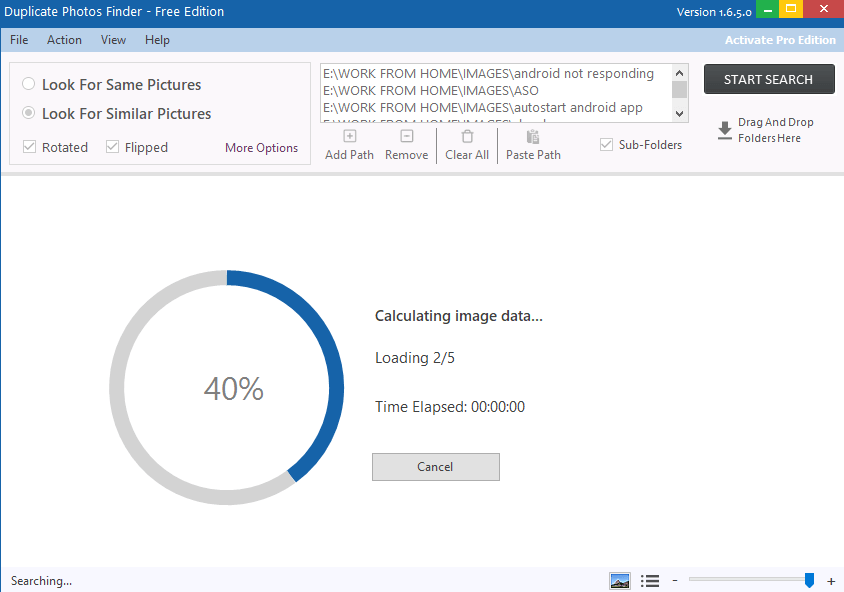Click the 'Loading 2/5' progress text
The image size is (844, 592).
click(415, 358)
